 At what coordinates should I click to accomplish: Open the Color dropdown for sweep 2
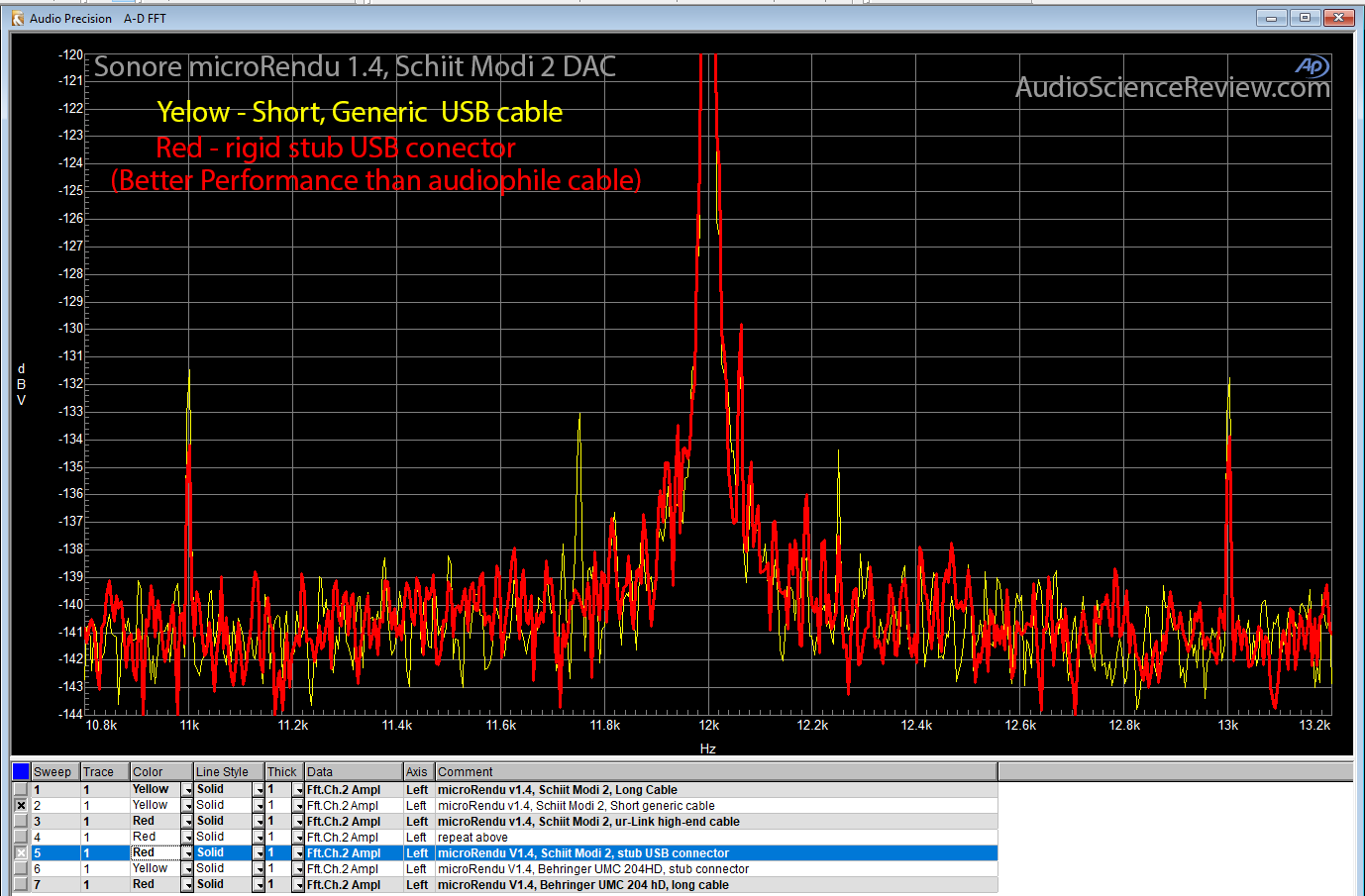(187, 806)
